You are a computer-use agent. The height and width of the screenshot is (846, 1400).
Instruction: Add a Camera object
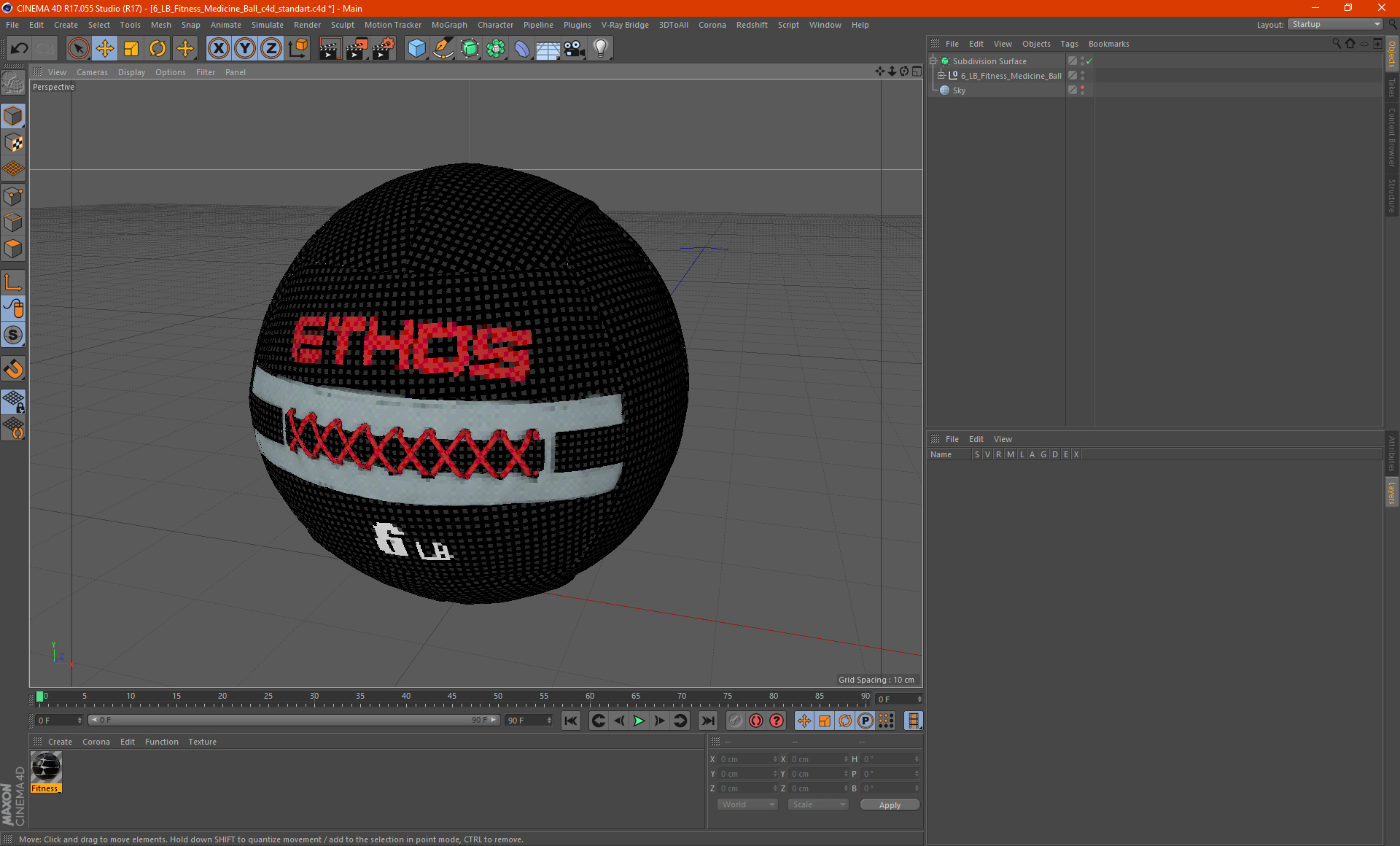[575, 49]
